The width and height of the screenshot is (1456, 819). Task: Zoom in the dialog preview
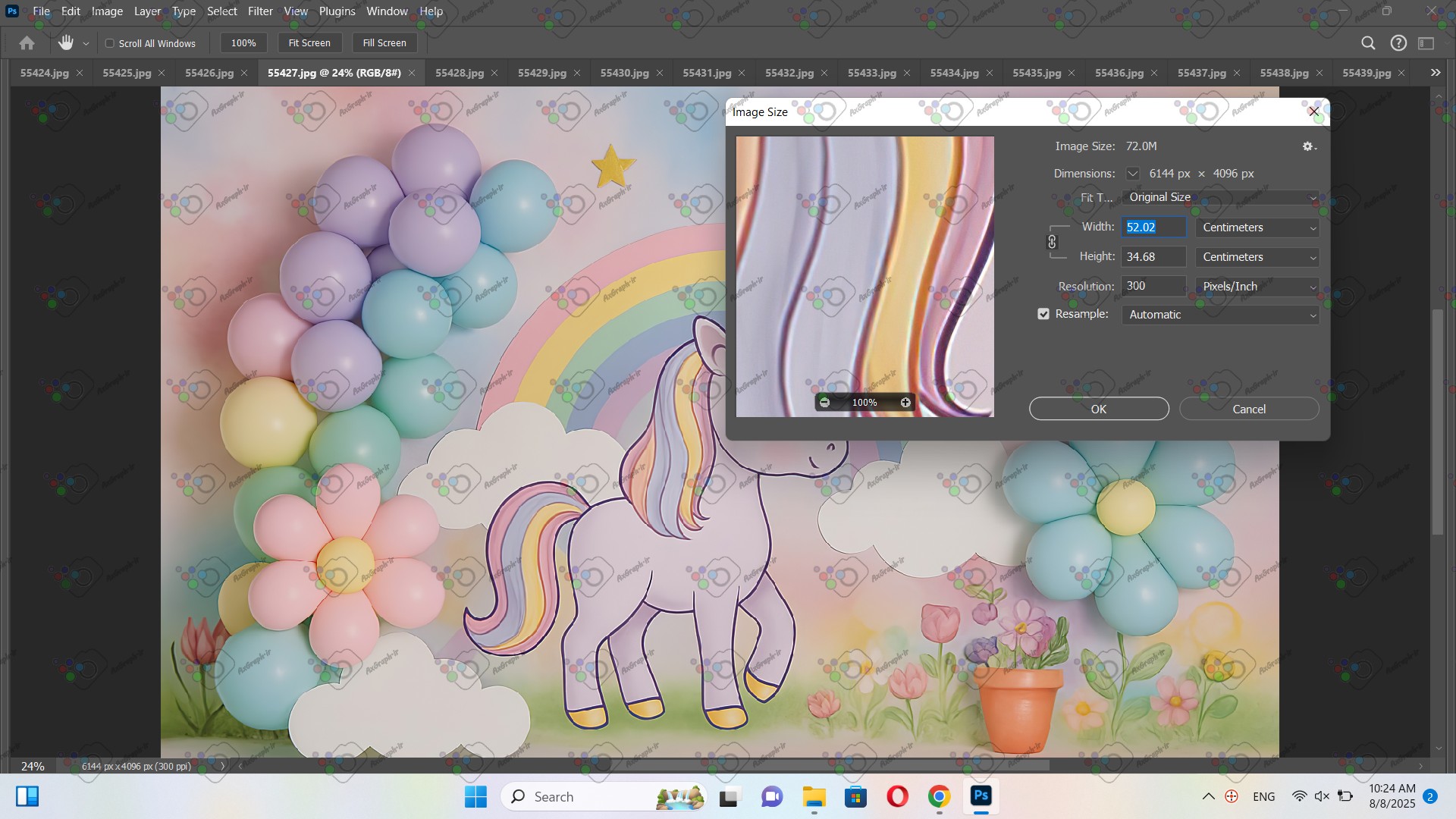tap(905, 403)
